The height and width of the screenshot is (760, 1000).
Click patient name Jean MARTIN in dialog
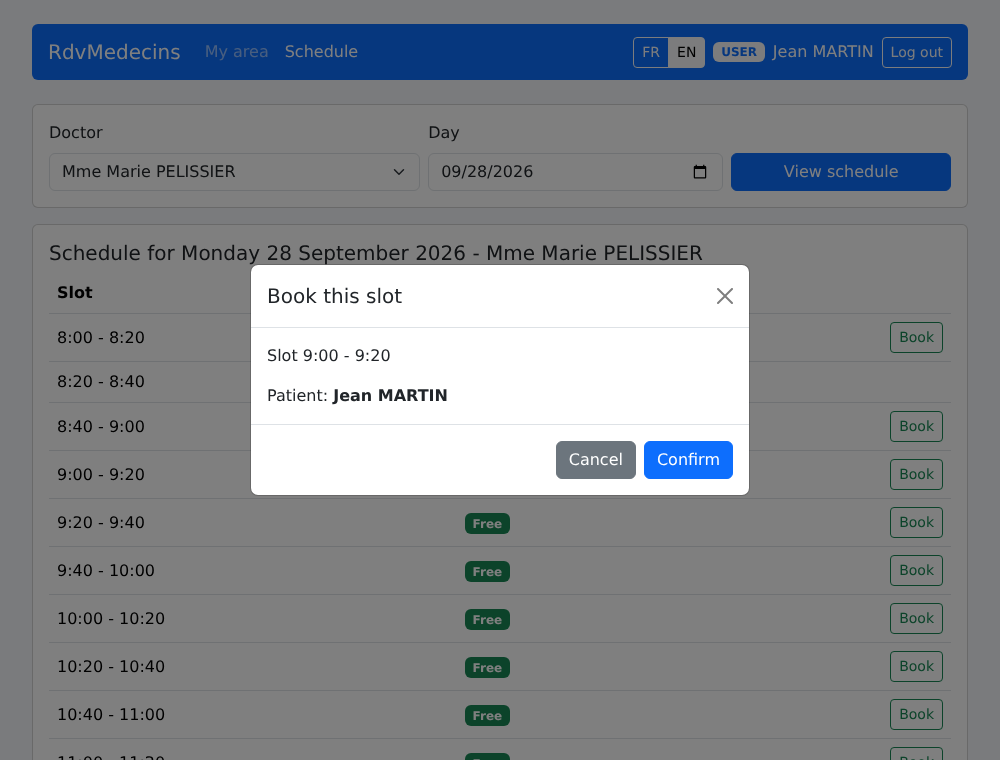(390, 395)
